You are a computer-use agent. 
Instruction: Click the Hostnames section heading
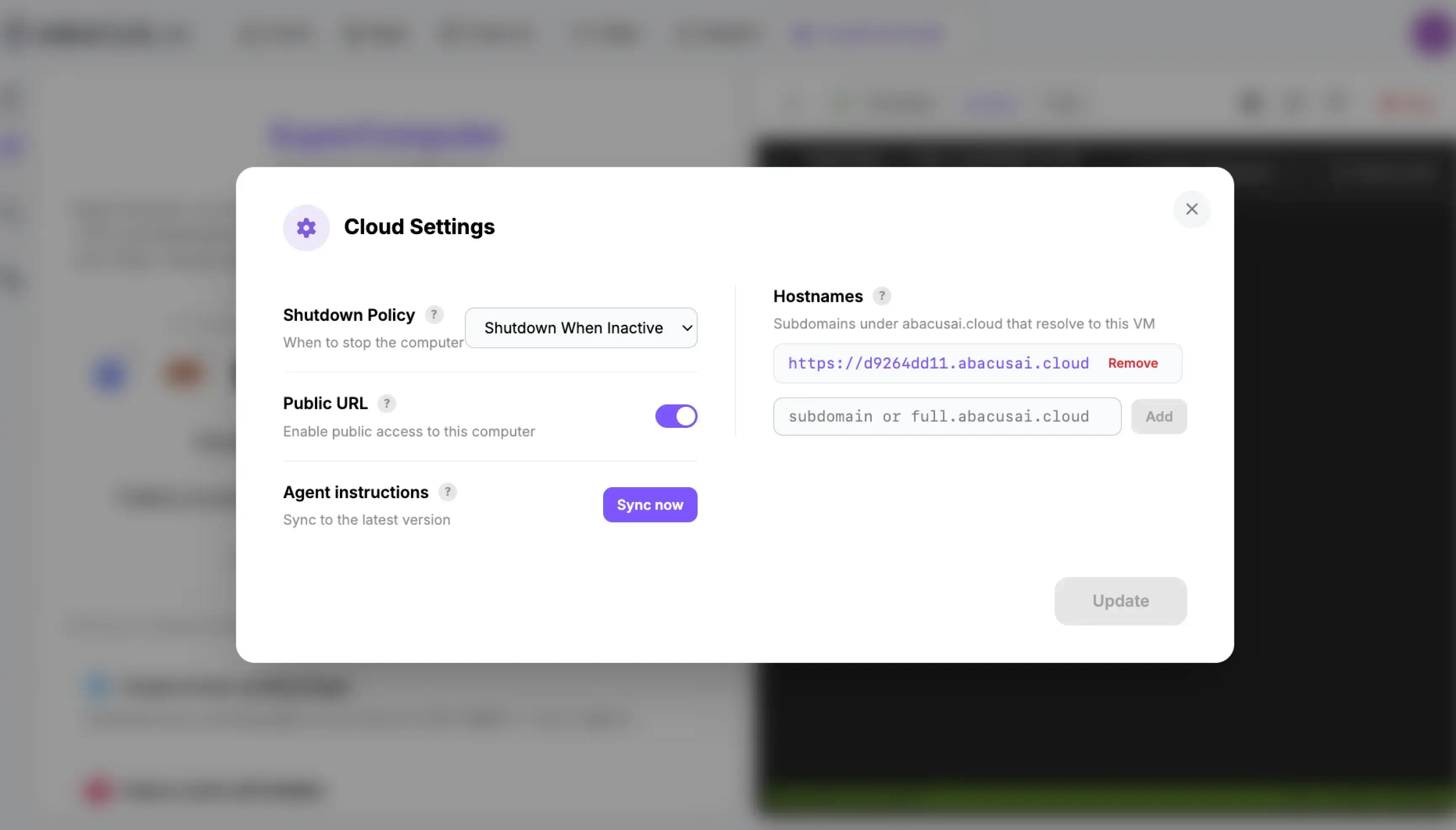817,296
